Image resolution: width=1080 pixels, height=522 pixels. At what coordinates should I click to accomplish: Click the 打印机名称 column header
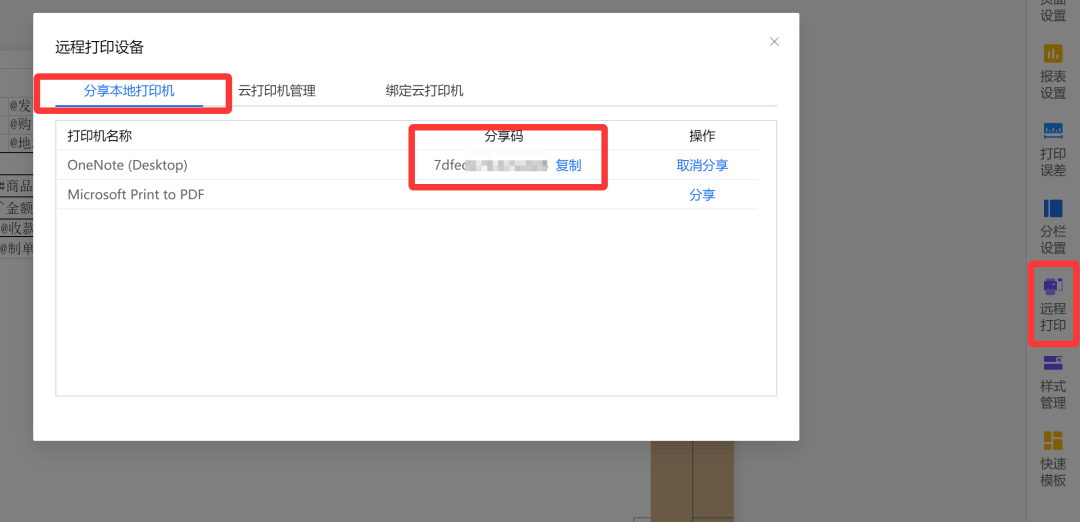[x=100, y=136]
